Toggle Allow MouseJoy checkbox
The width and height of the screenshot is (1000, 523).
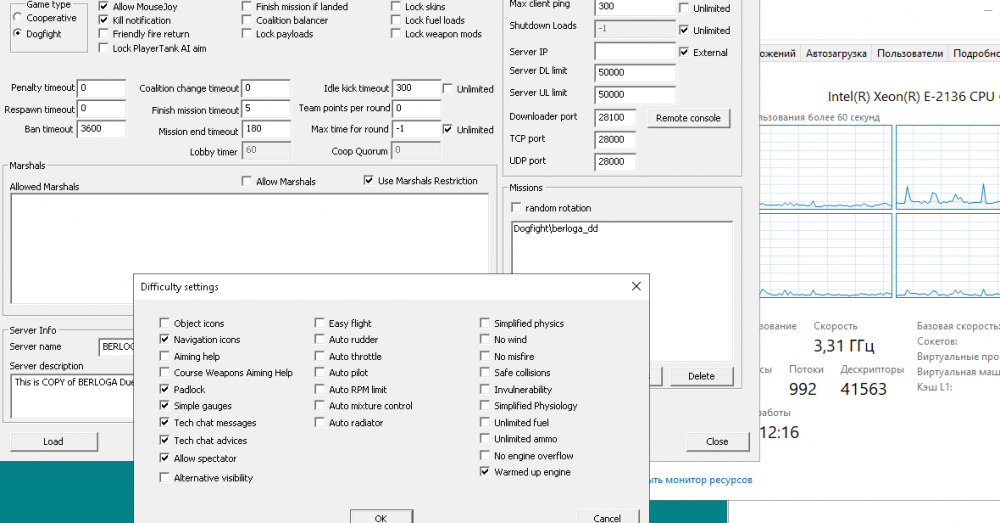pyautogui.click(x=103, y=6)
